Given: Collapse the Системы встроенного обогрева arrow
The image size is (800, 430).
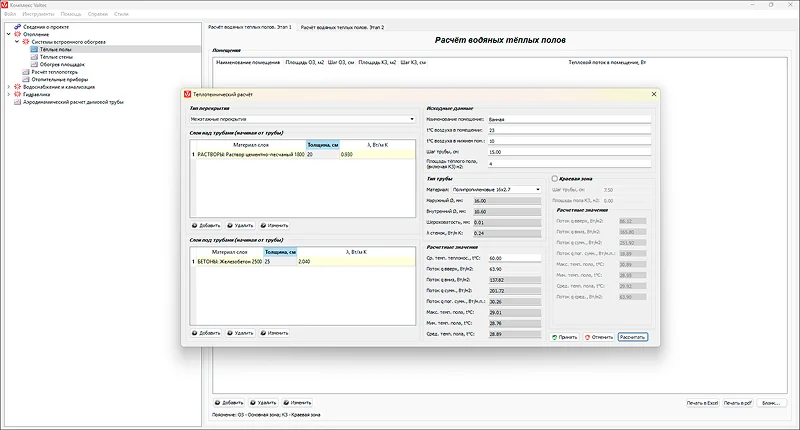Looking at the screenshot, I should (17, 42).
